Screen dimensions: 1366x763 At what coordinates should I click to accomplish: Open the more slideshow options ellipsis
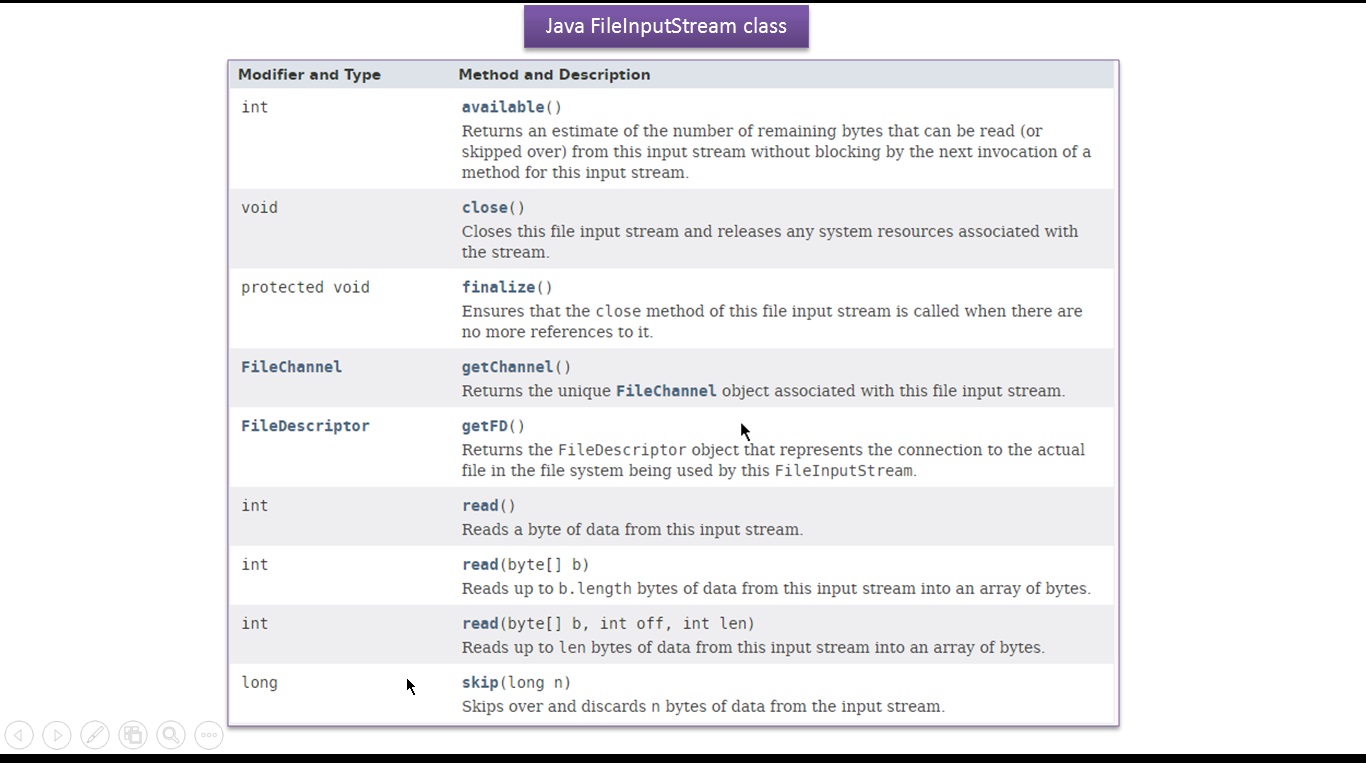(x=208, y=735)
